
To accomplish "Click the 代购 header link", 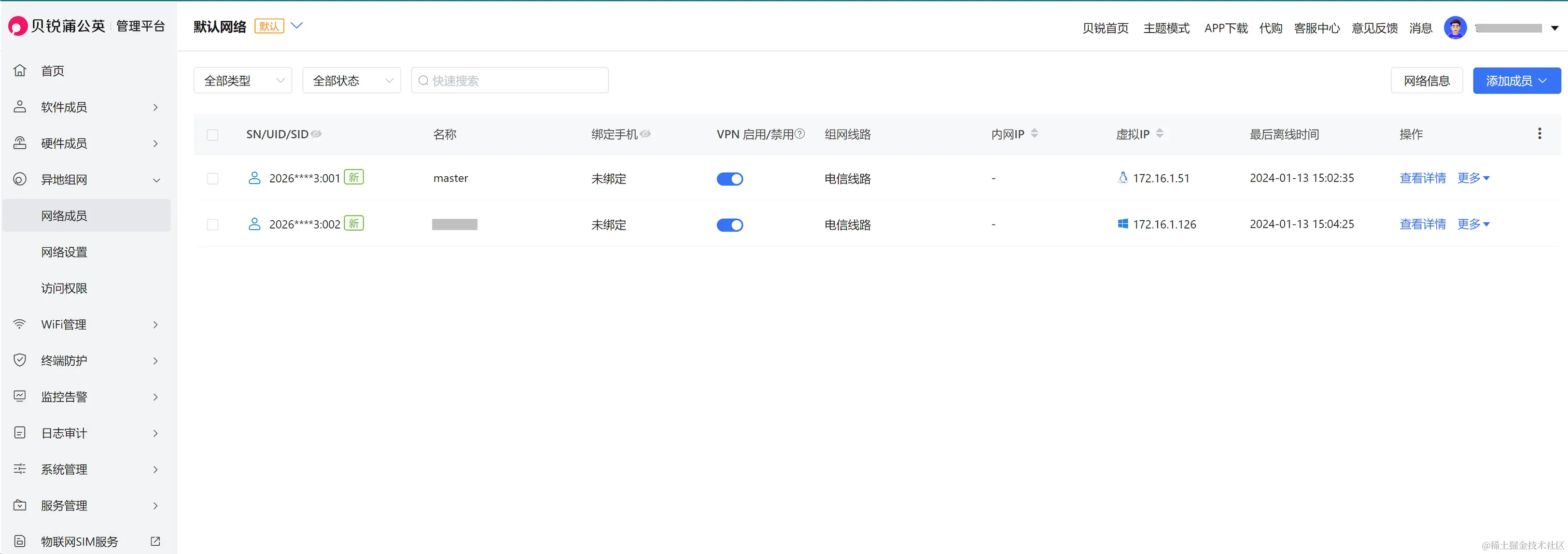I will pos(1271,28).
